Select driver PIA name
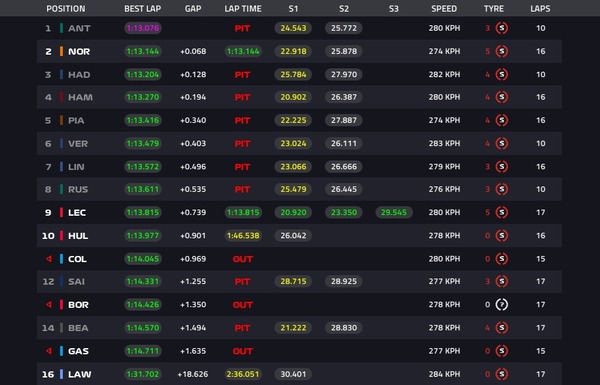The width and height of the screenshot is (600, 385). (x=76, y=121)
